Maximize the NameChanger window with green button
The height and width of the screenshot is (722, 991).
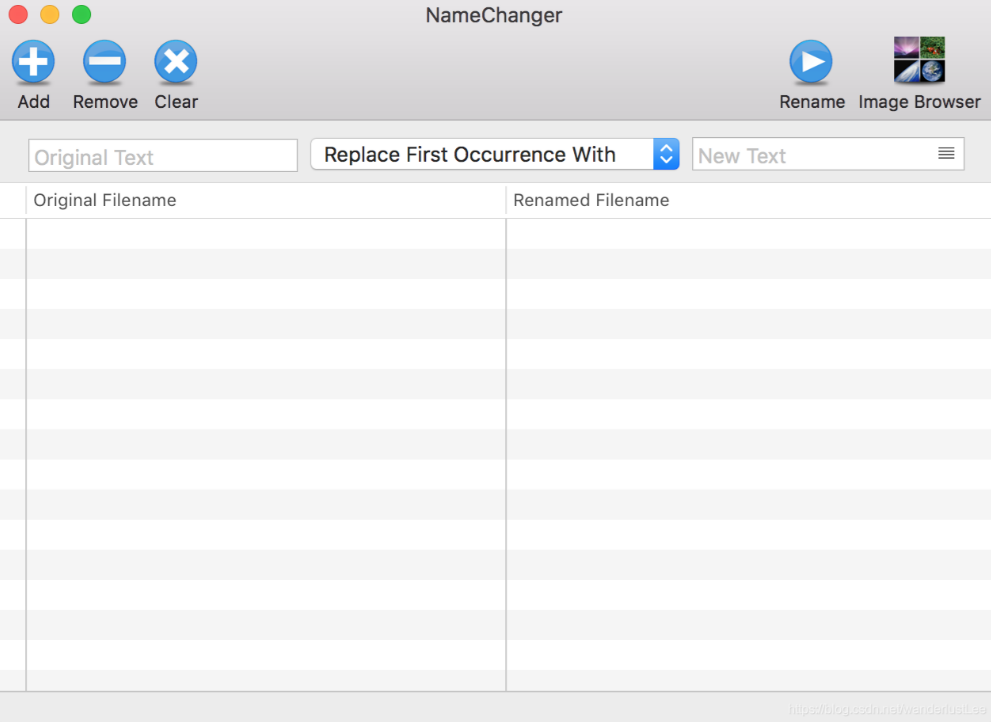coord(82,14)
